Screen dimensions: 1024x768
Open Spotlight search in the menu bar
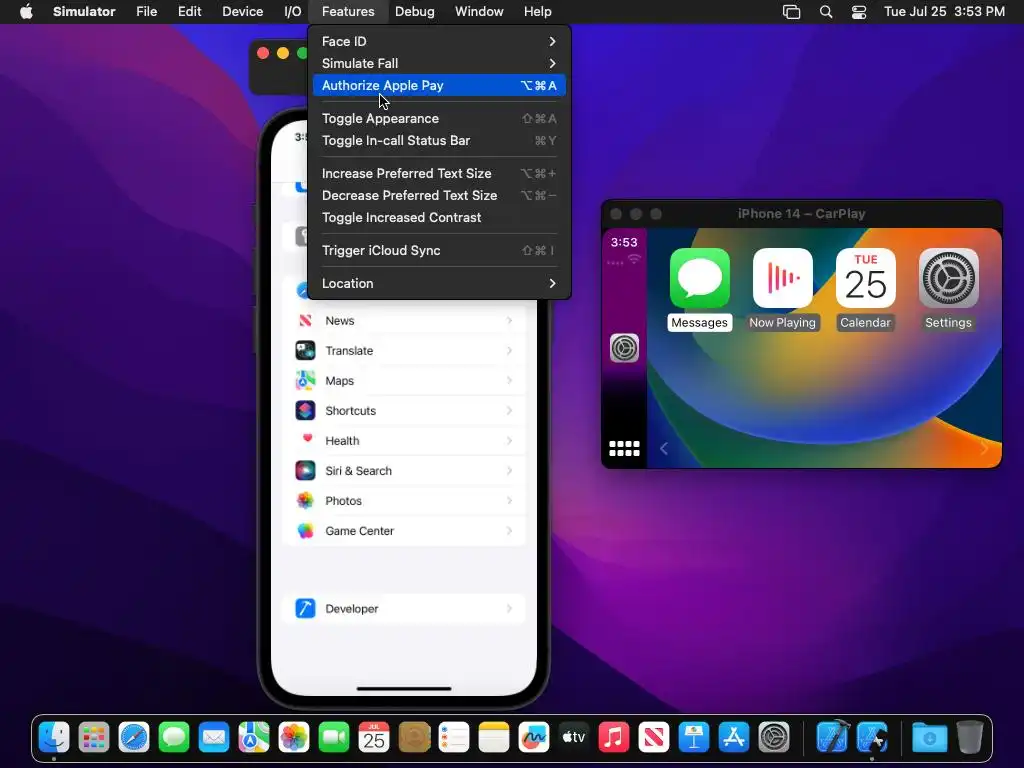click(x=825, y=12)
